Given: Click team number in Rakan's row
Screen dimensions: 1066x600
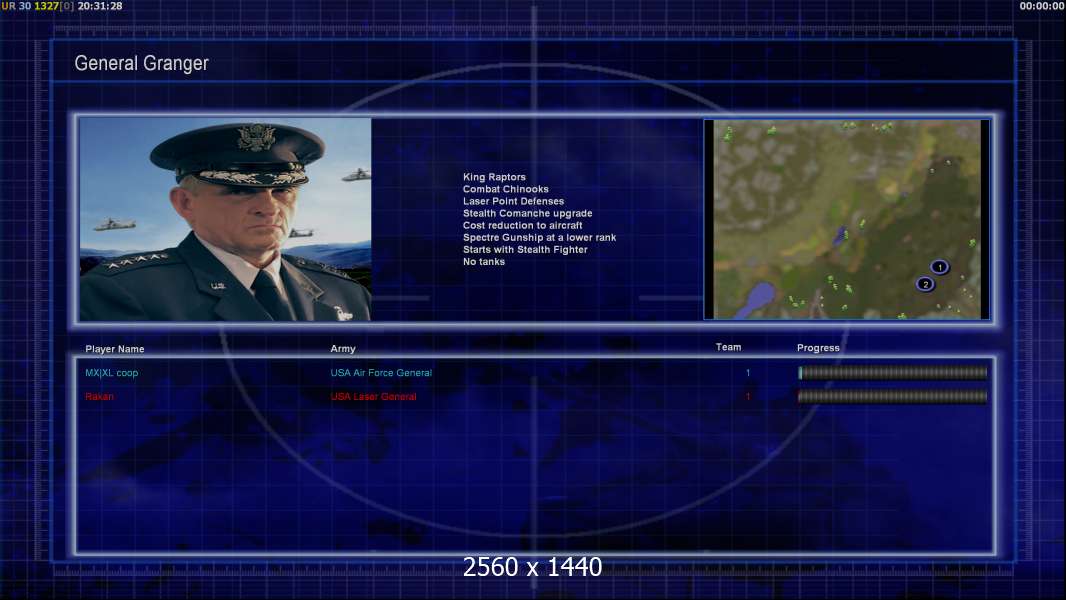Looking at the screenshot, I should [x=748, y=397].
